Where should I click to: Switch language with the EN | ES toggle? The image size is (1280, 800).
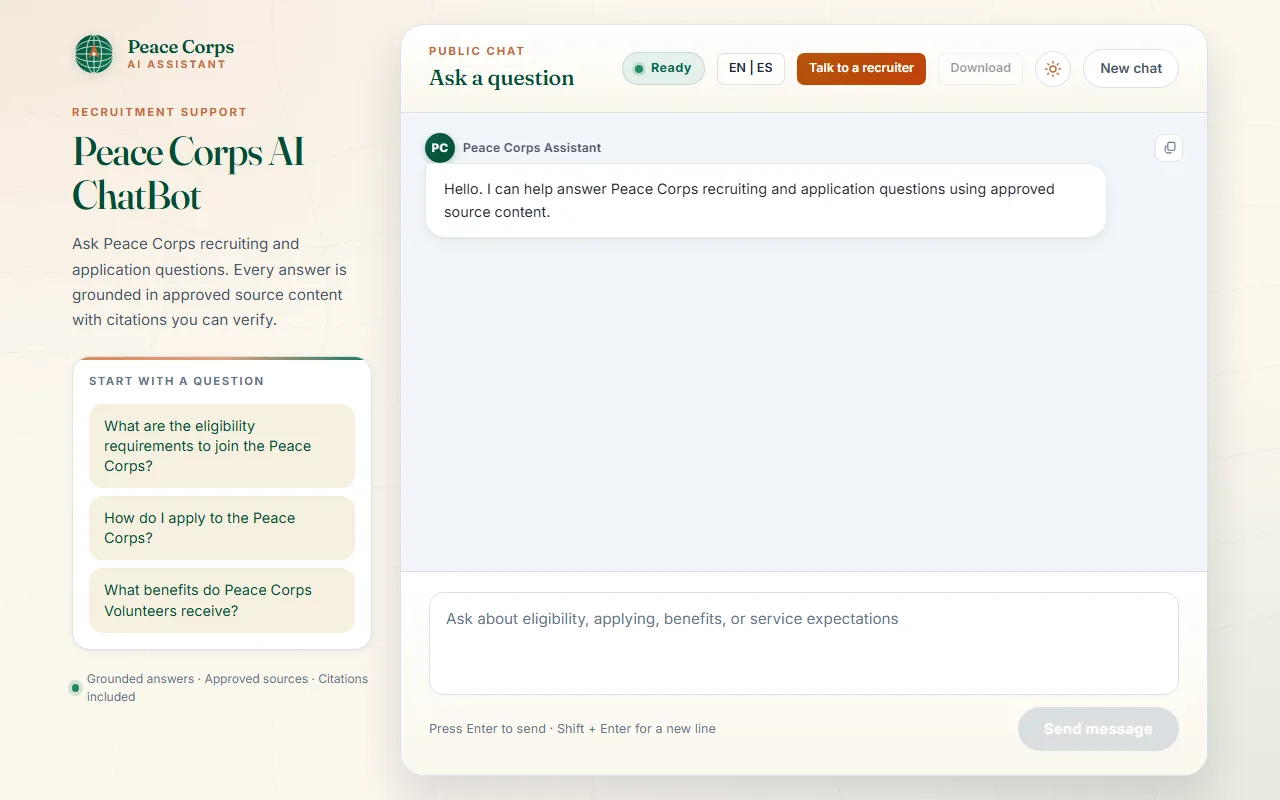pyautogui.click(x=751, y=68)
